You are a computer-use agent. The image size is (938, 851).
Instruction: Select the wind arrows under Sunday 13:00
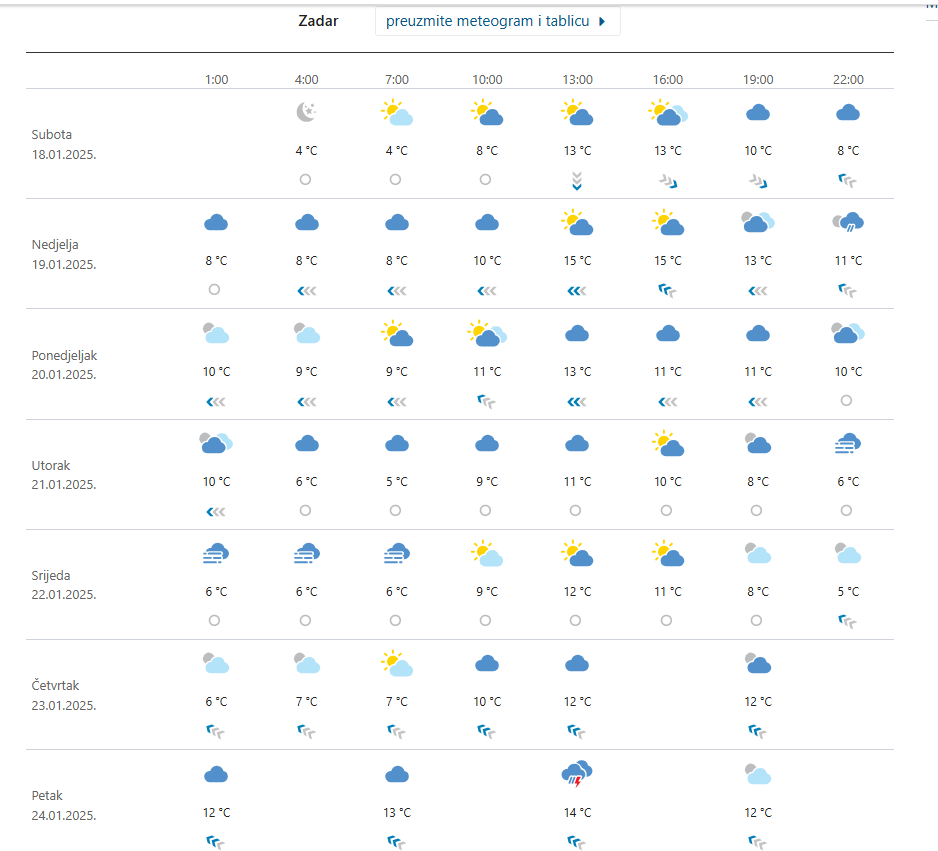pyautogui.click(x=577, y=290)
